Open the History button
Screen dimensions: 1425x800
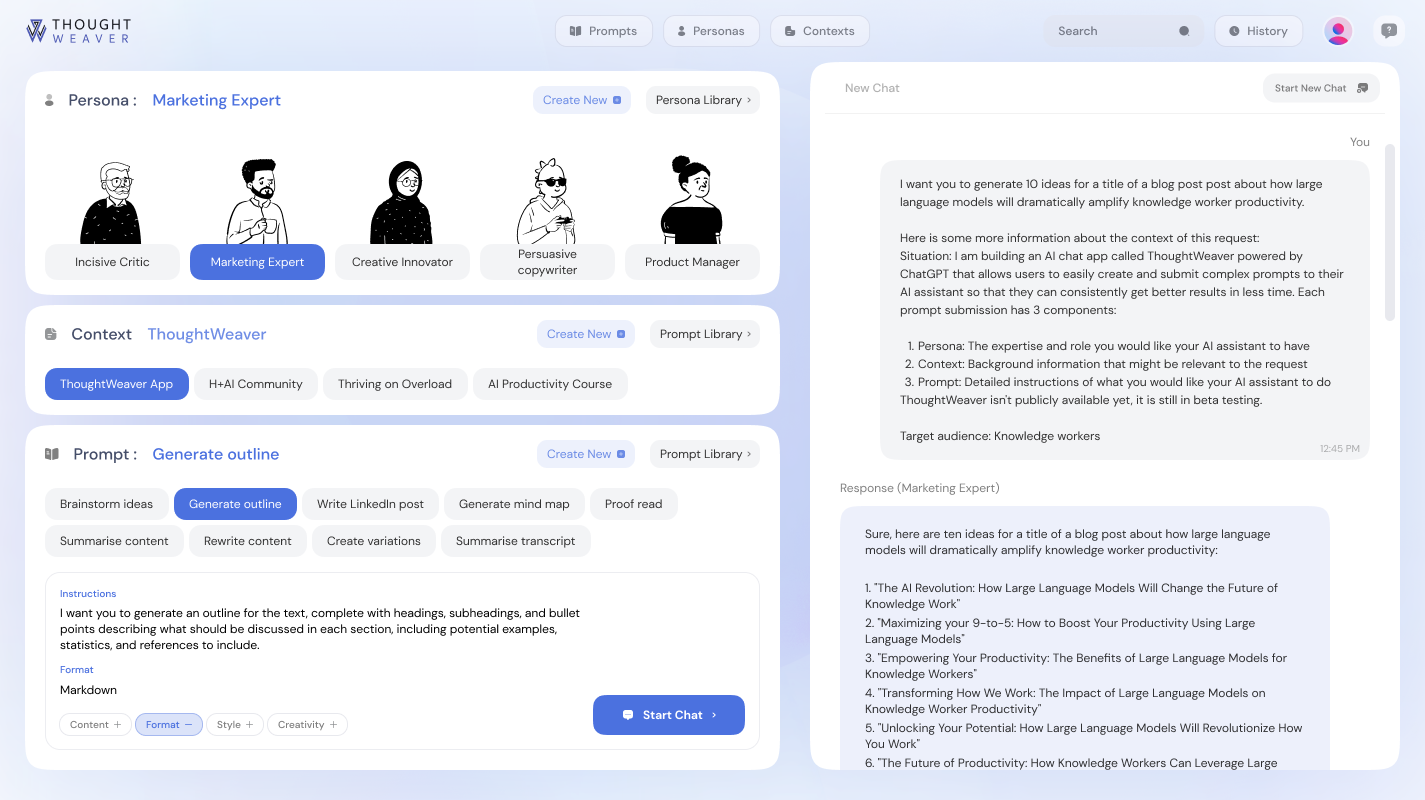coord(1258,31)
